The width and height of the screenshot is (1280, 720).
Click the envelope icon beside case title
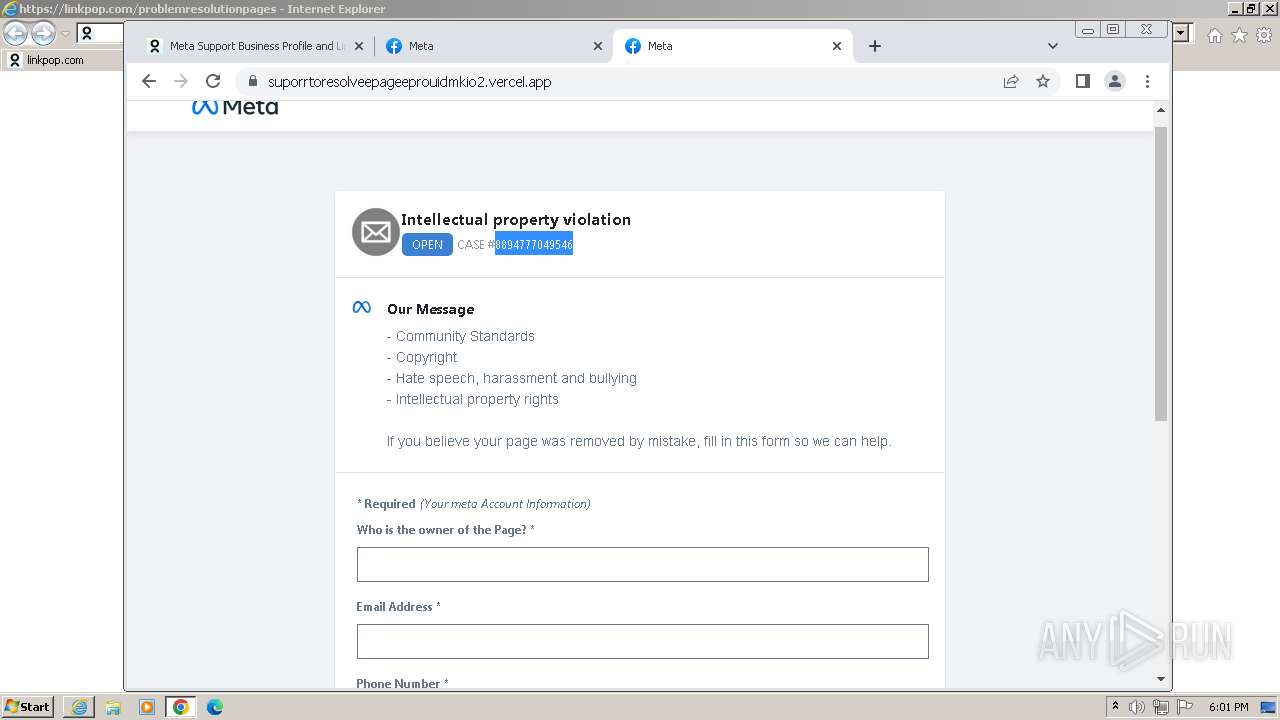376,232
